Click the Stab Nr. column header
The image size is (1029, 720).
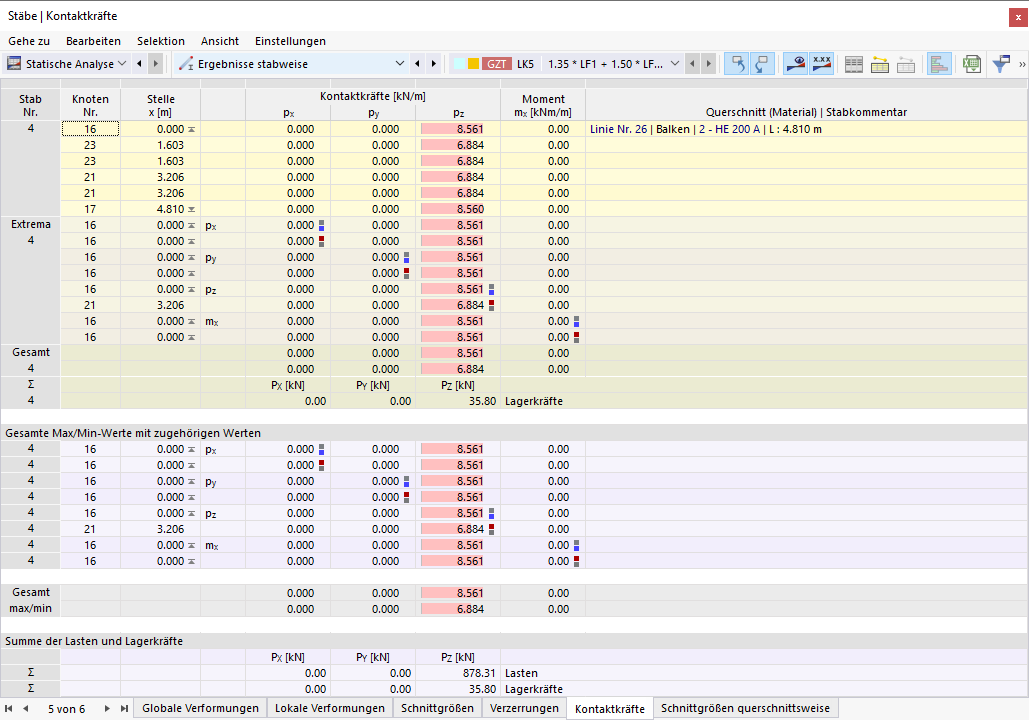pyautogui.click(x=30, y=105)
